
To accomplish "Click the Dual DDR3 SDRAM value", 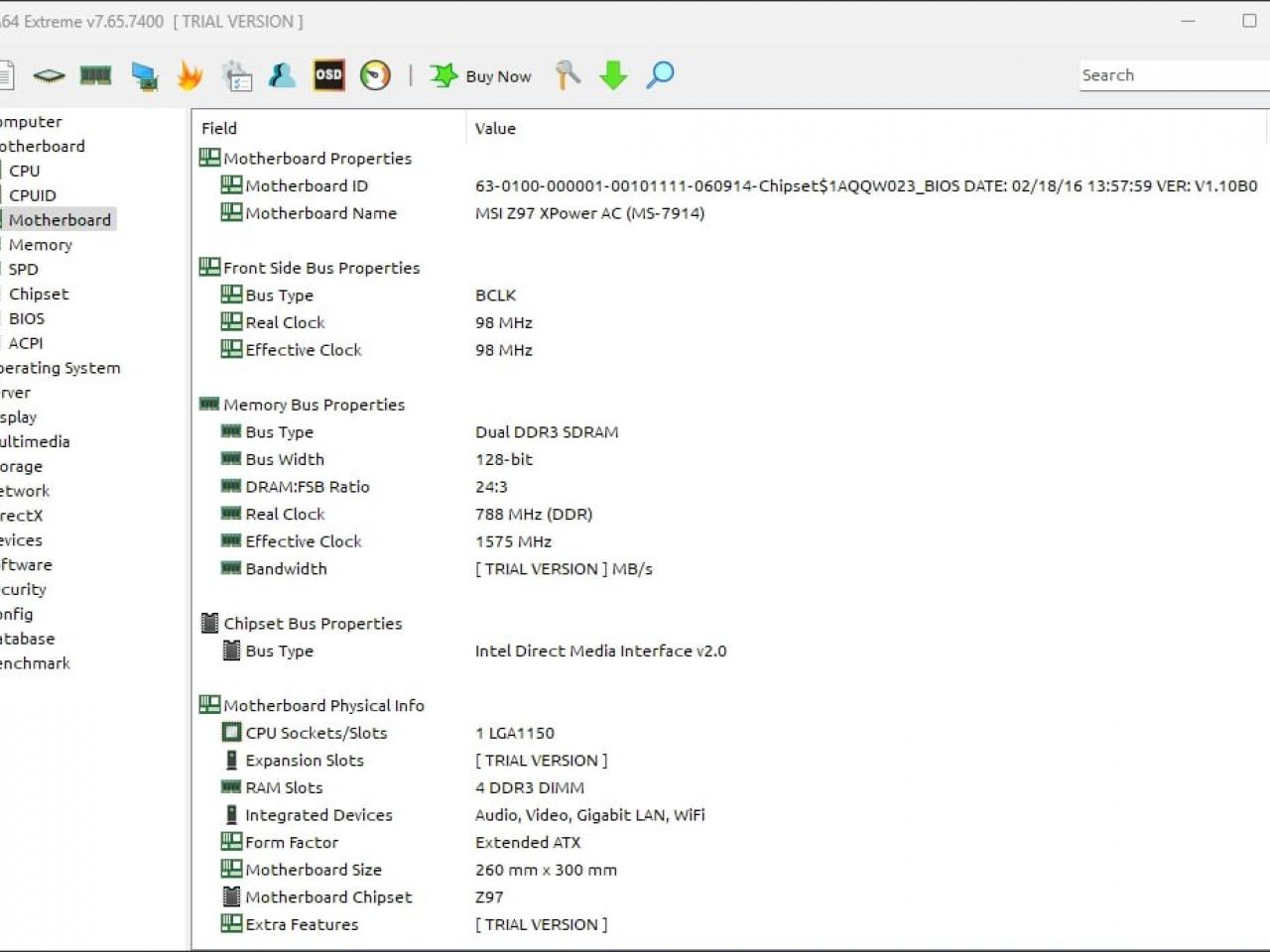I will pos(547,432).
